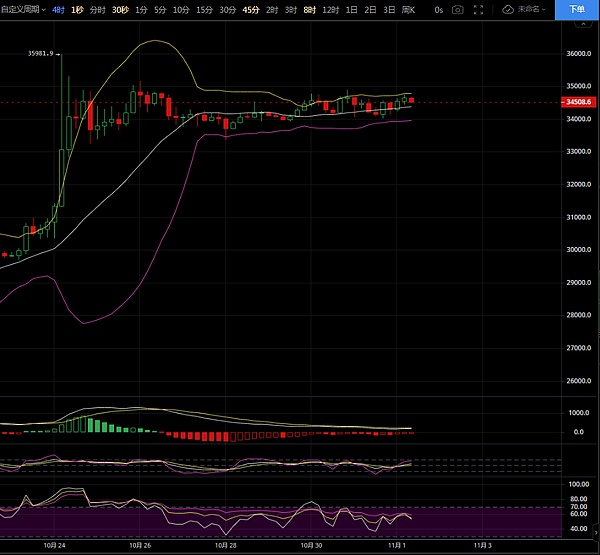Take a chart screenshot with camera icon
600x555 pixels.
(457, 9)
